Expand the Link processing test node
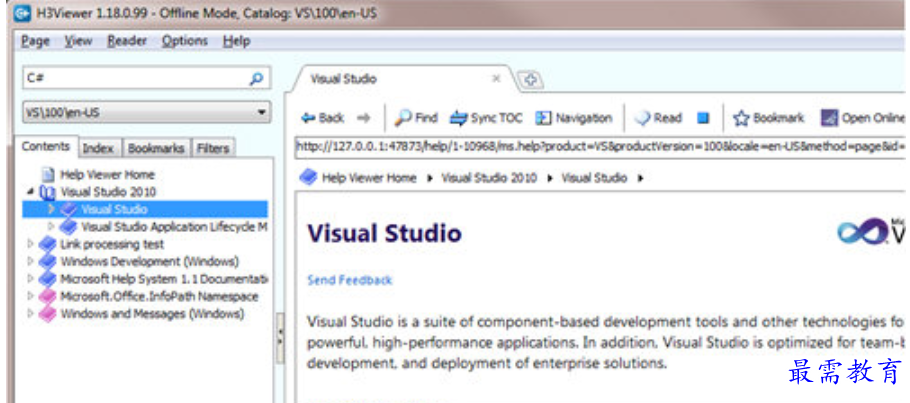This screenshot has height=403, width=910. pos(30,244)
